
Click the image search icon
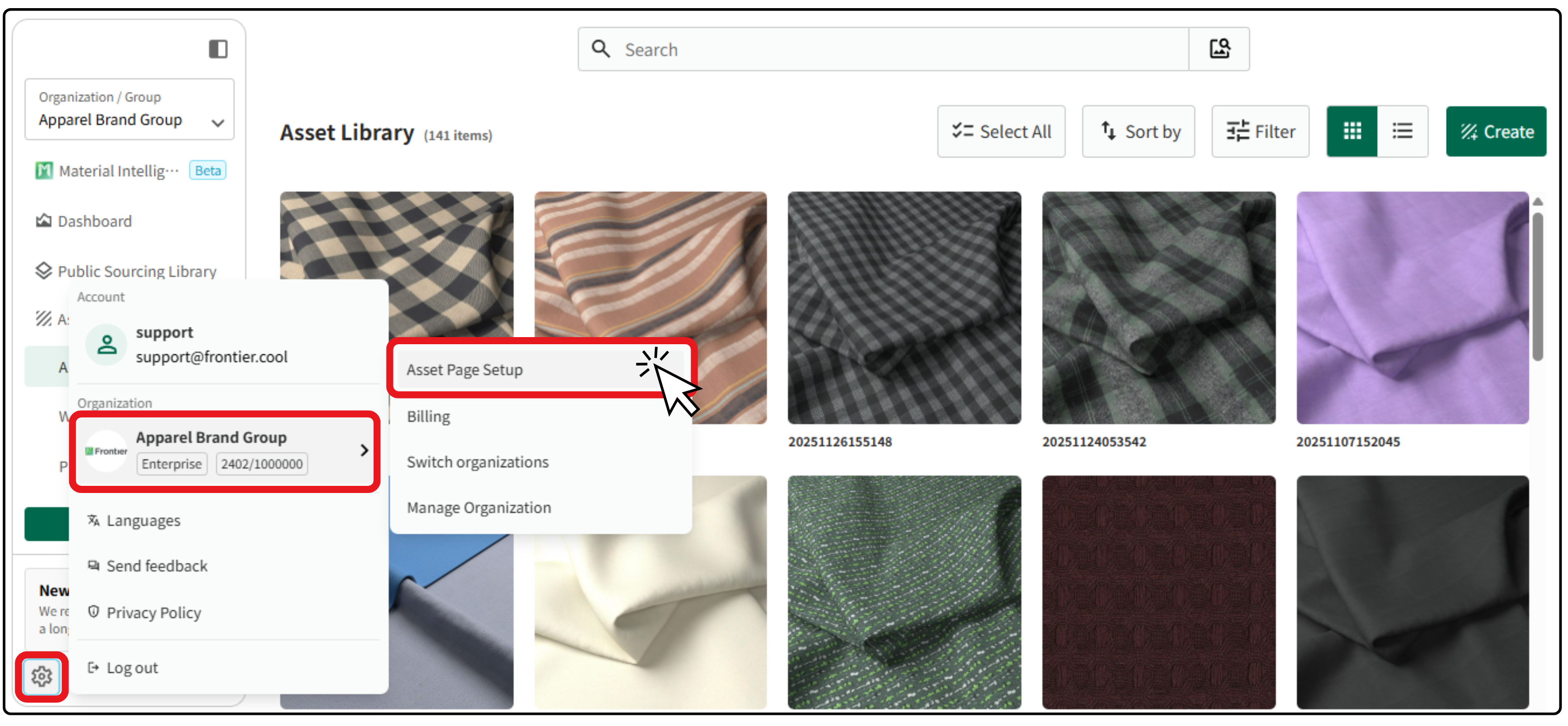[1219, 49]
